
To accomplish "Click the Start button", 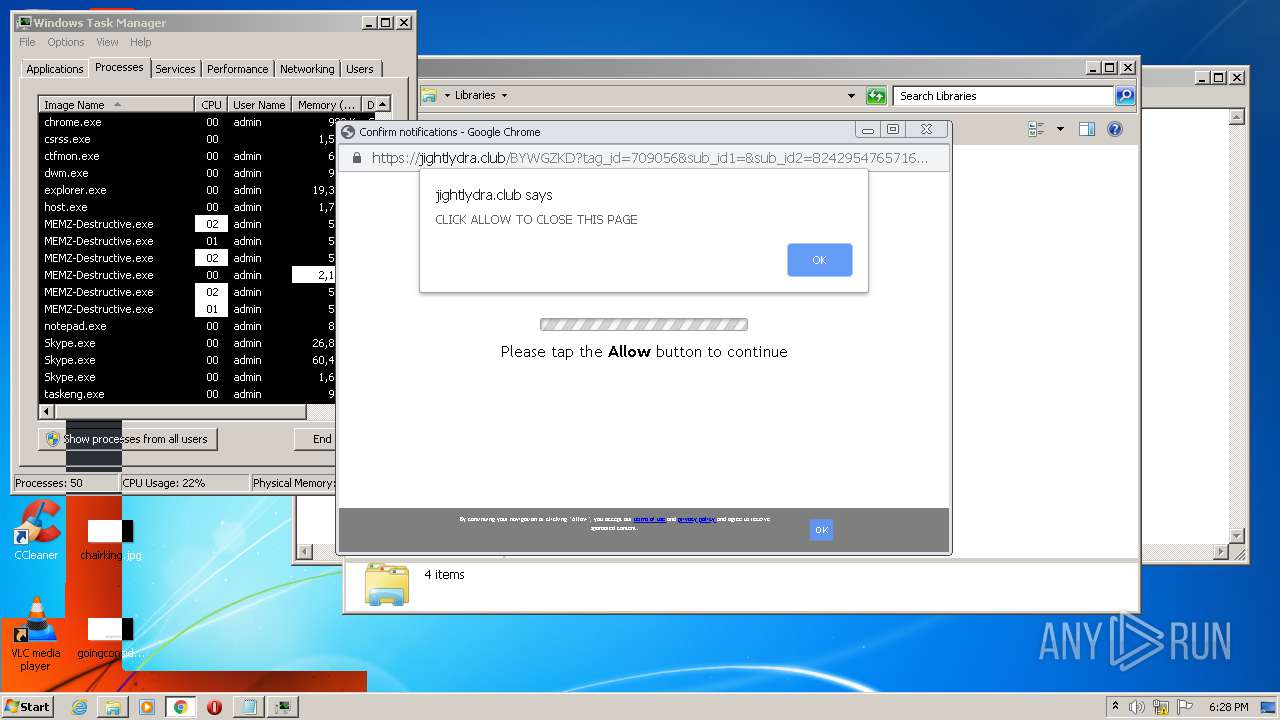I will [x=27, y=706].
